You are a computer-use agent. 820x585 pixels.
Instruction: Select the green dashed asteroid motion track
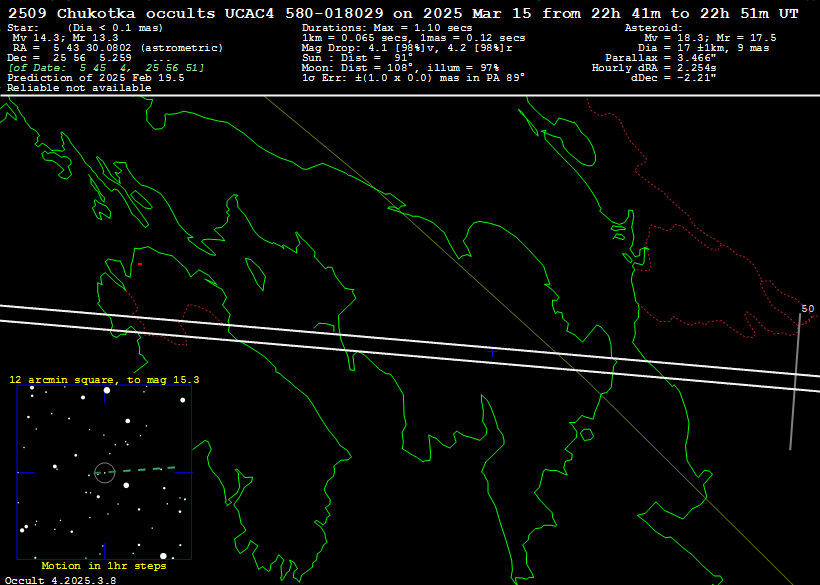156,468
